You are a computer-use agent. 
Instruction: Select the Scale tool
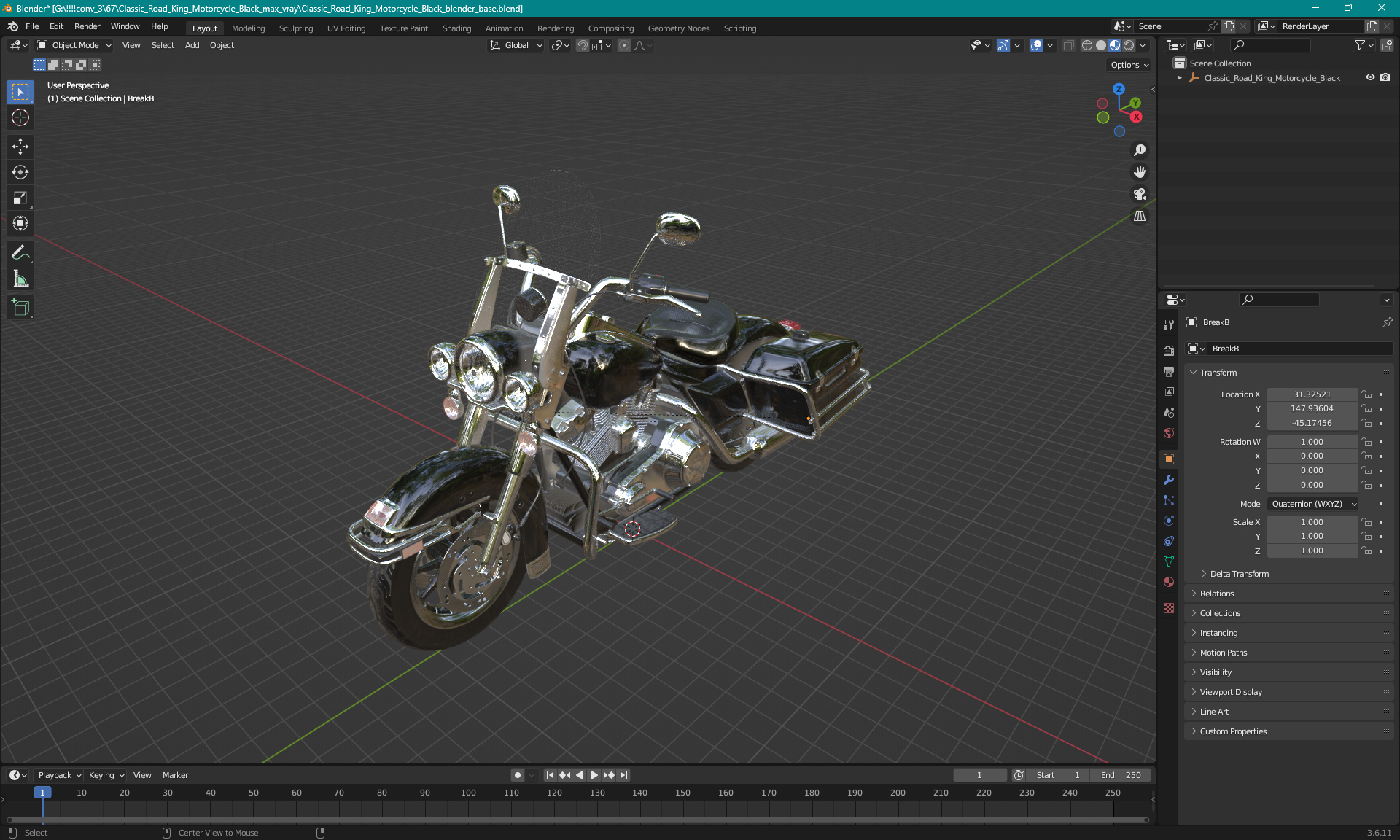click(x=20, y=198)
